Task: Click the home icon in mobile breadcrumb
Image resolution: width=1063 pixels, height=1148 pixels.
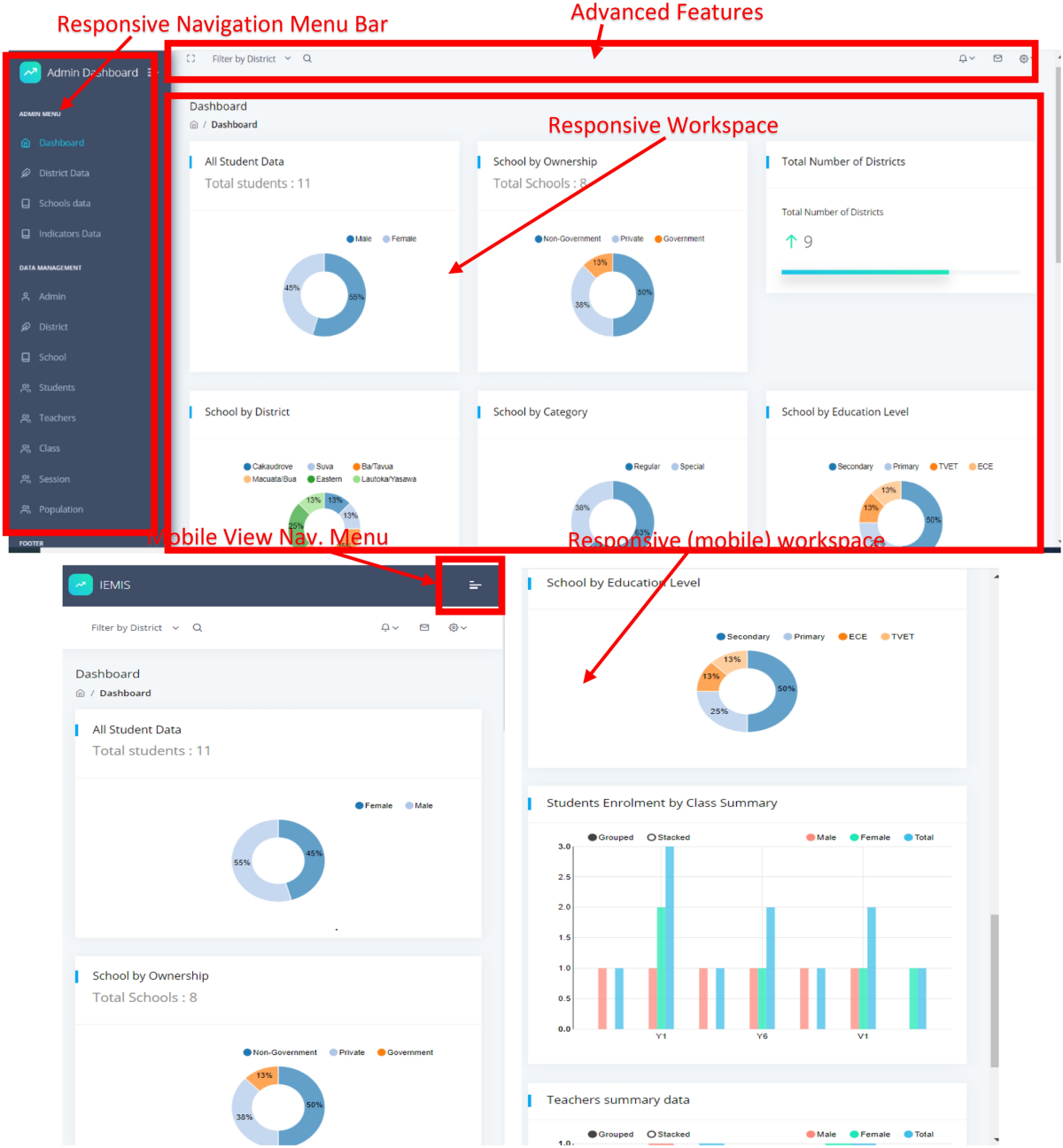Action: click(81, 694)
